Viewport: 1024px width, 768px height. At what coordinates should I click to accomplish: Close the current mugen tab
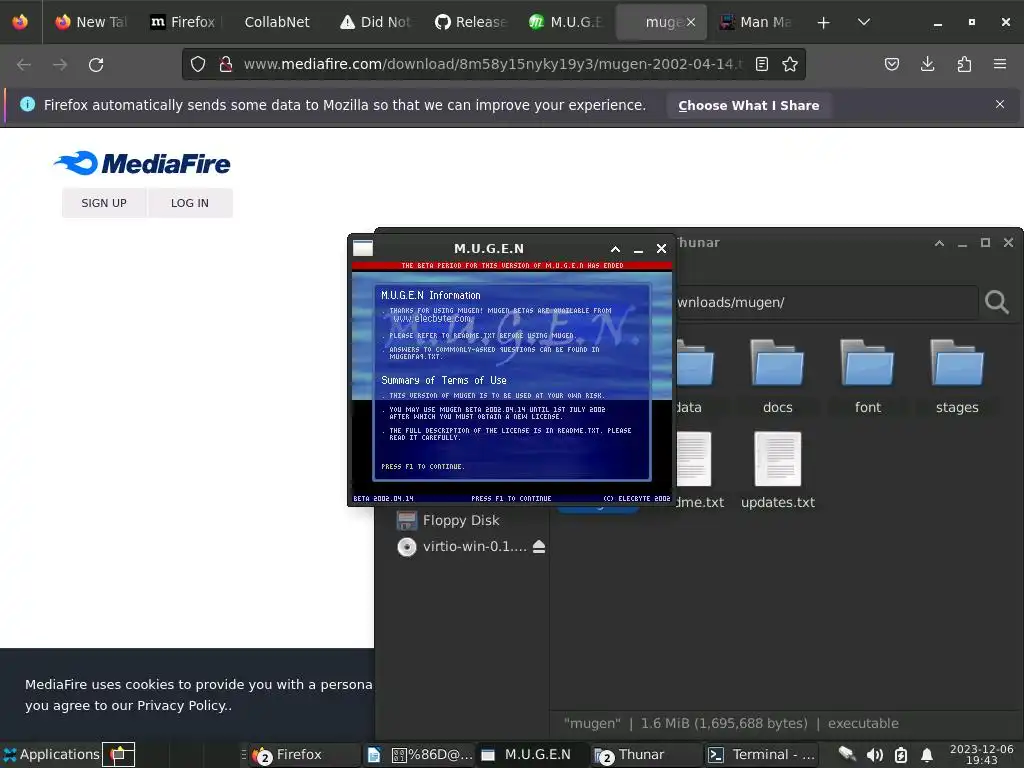coord(690,22)
